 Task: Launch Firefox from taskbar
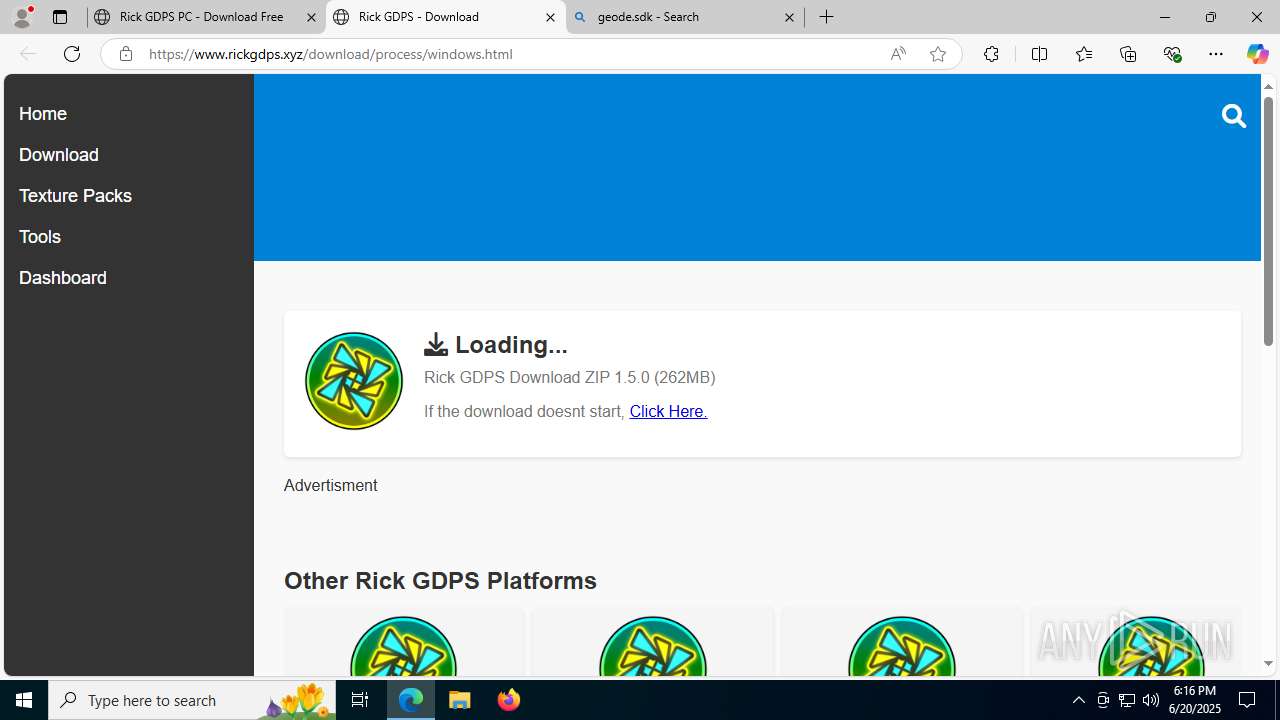[508, 700]
